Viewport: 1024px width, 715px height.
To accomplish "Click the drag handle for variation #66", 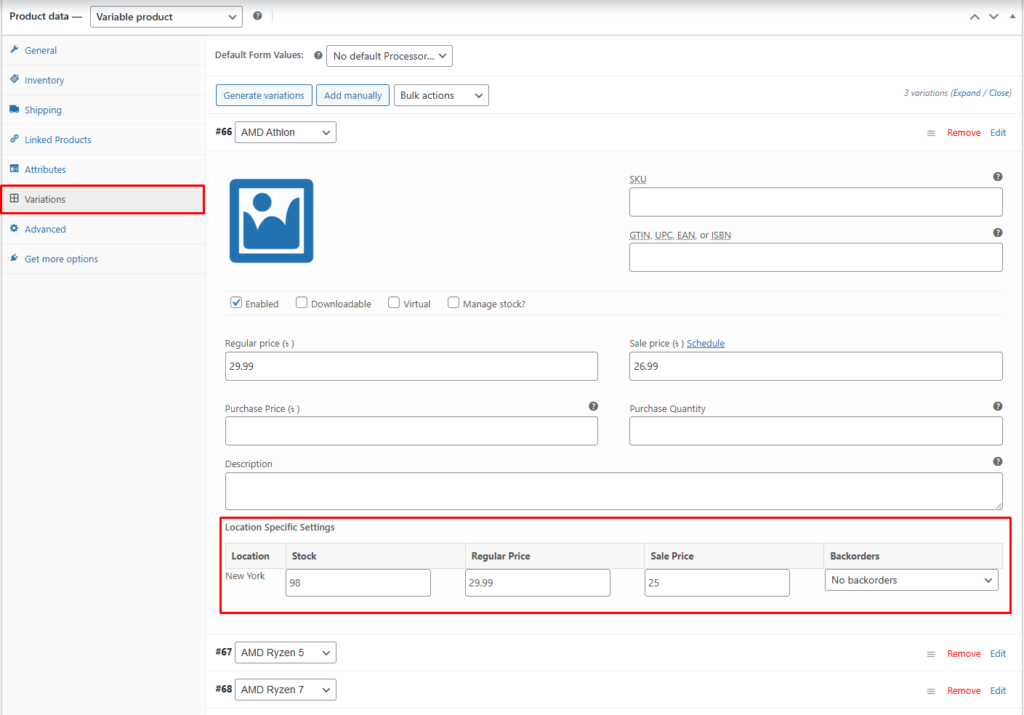I will point(931,132).
